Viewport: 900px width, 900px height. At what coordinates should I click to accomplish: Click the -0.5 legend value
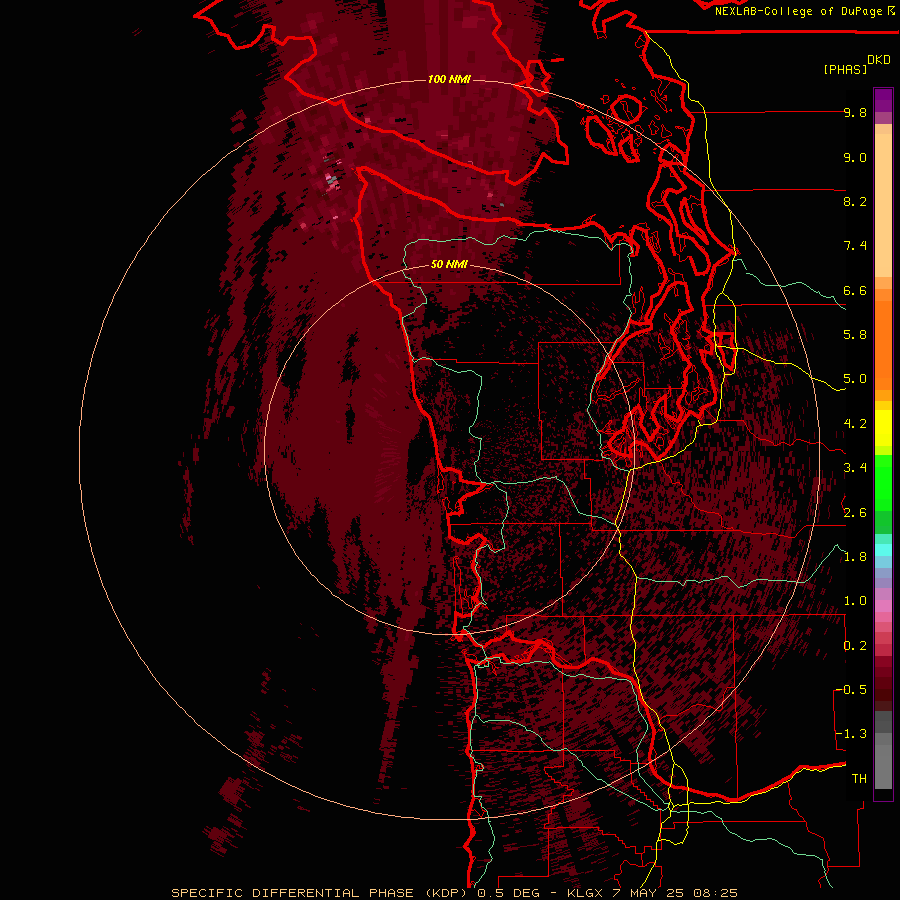coord(851,690)
